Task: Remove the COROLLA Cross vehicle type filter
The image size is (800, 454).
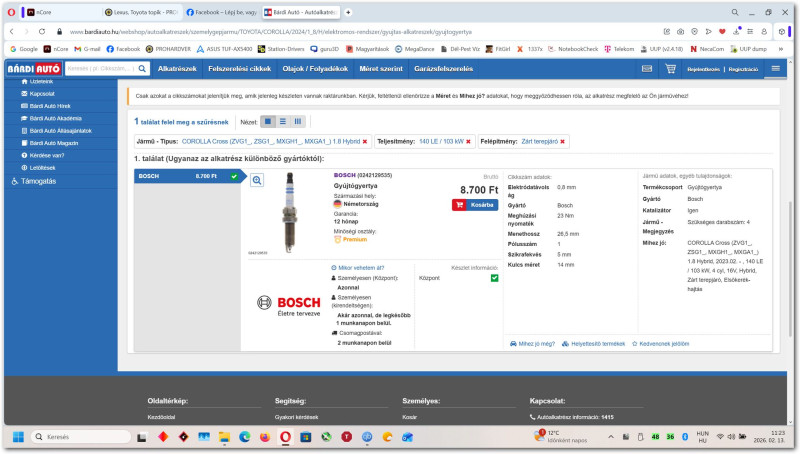Action: point(365,142)
